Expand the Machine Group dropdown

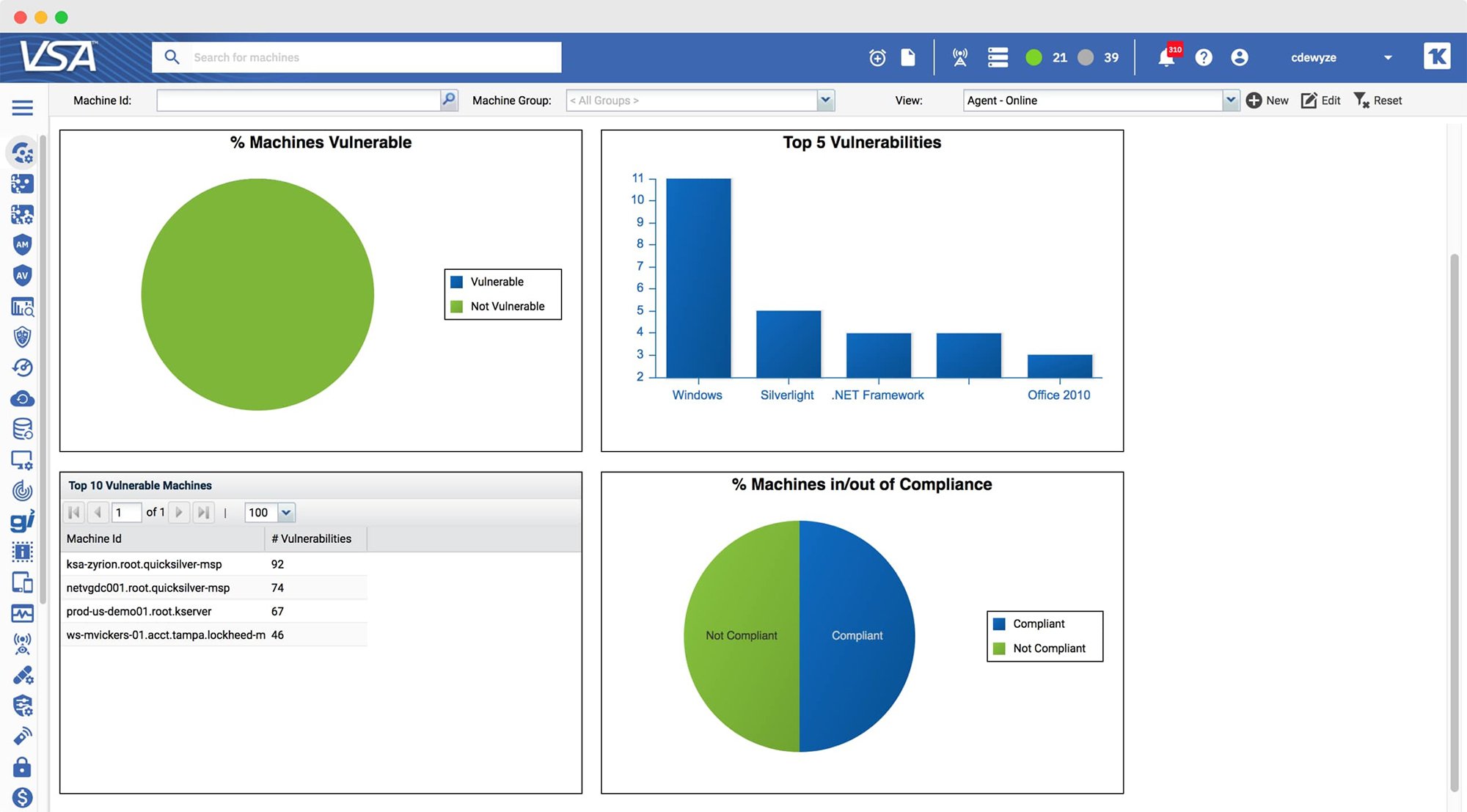pyautogui.click(x=826, y=100)
